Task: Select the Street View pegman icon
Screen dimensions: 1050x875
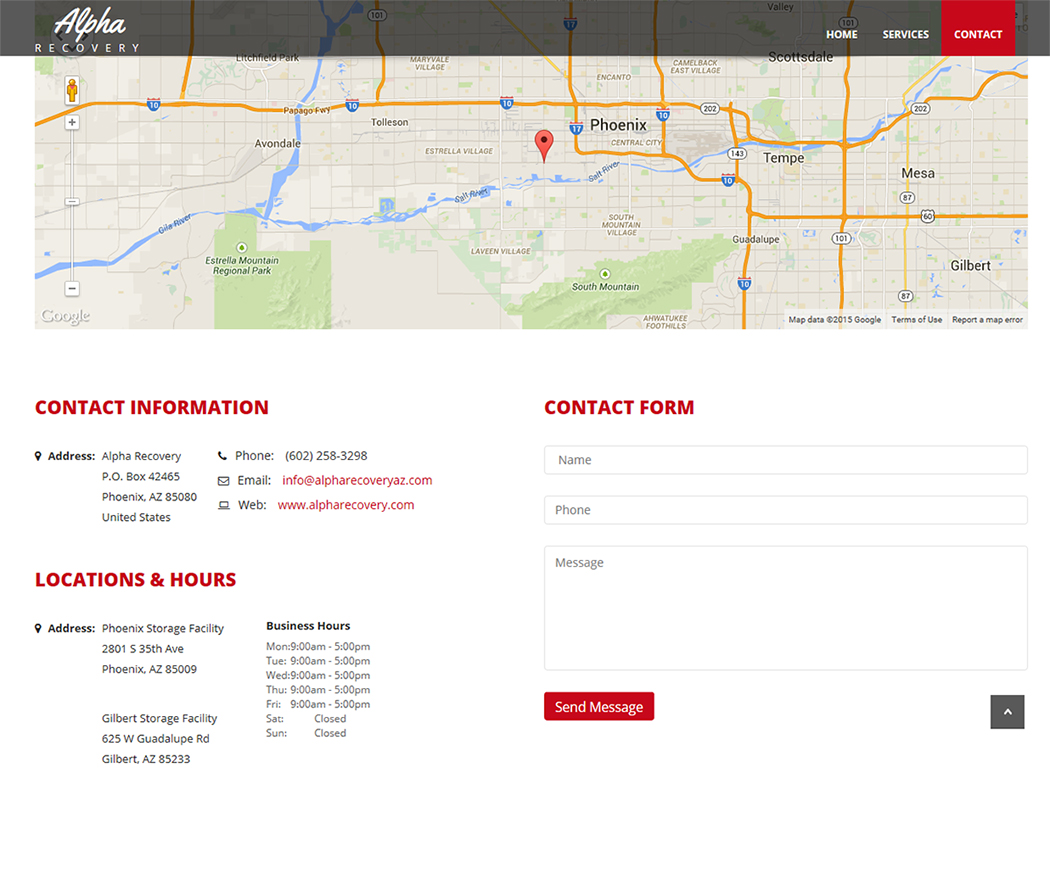Action: (71, 89)
